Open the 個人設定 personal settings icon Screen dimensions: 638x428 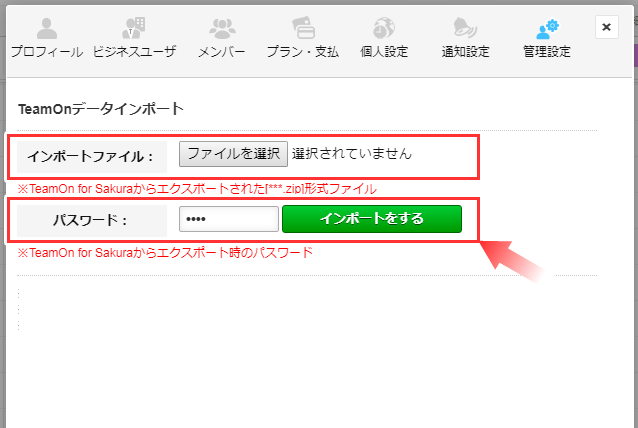click(x=384, y=28)
